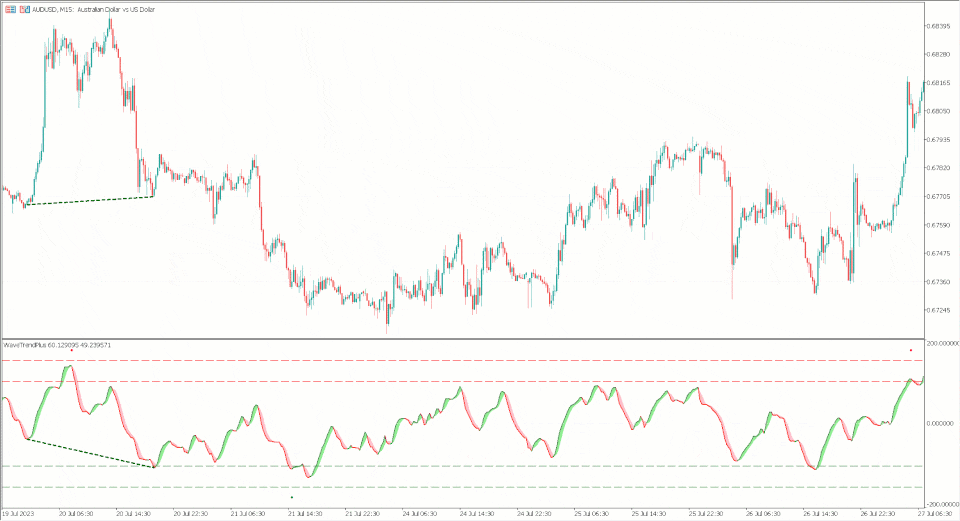Click the chart icon beside the AUDUSD title
This screenshot has height=521, width=960.
point(23,7)
